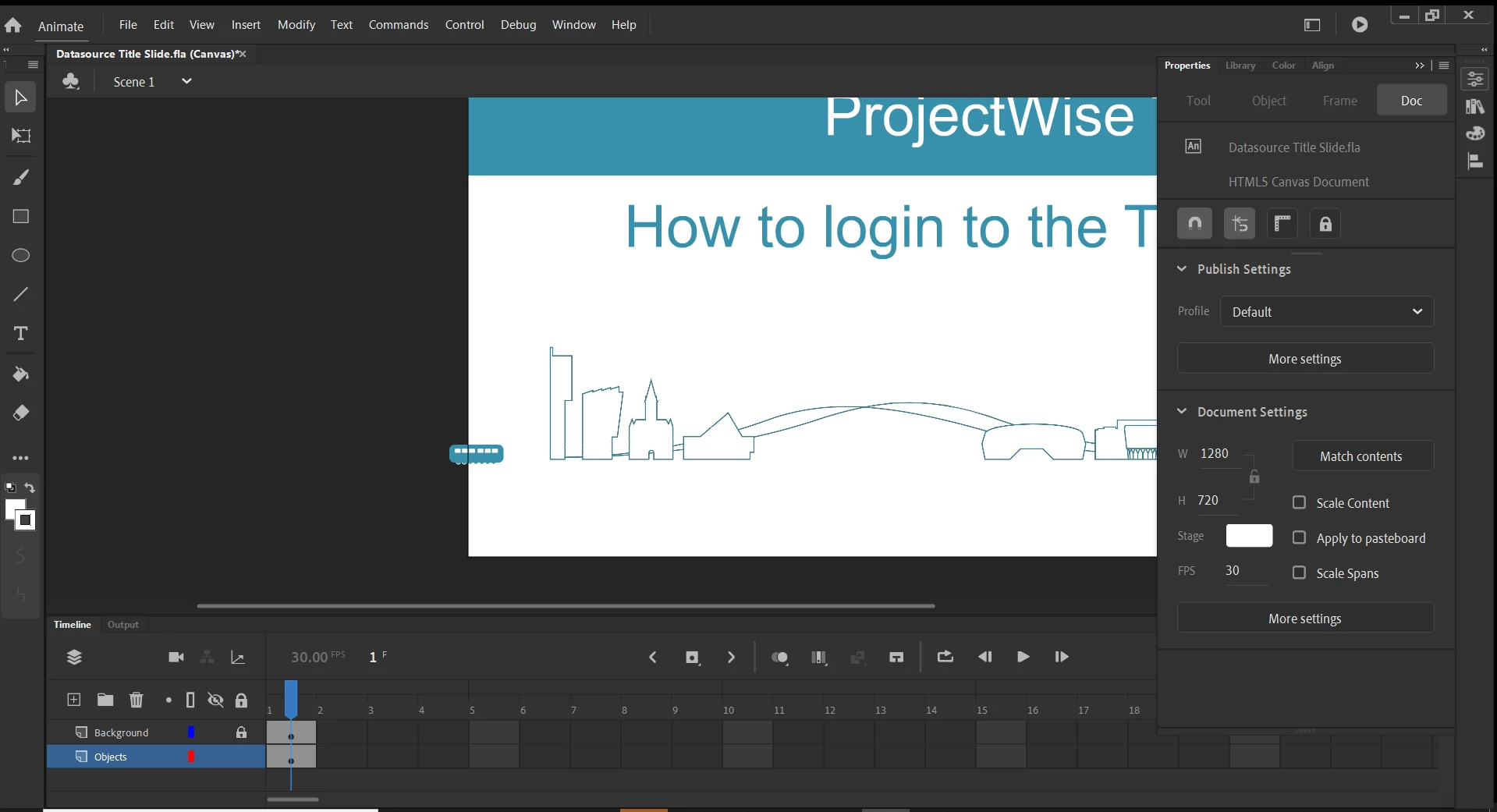The height and width of the screenshot is (812, 1497).
Task: Open timeline layers view options icon
Action: 74,658
